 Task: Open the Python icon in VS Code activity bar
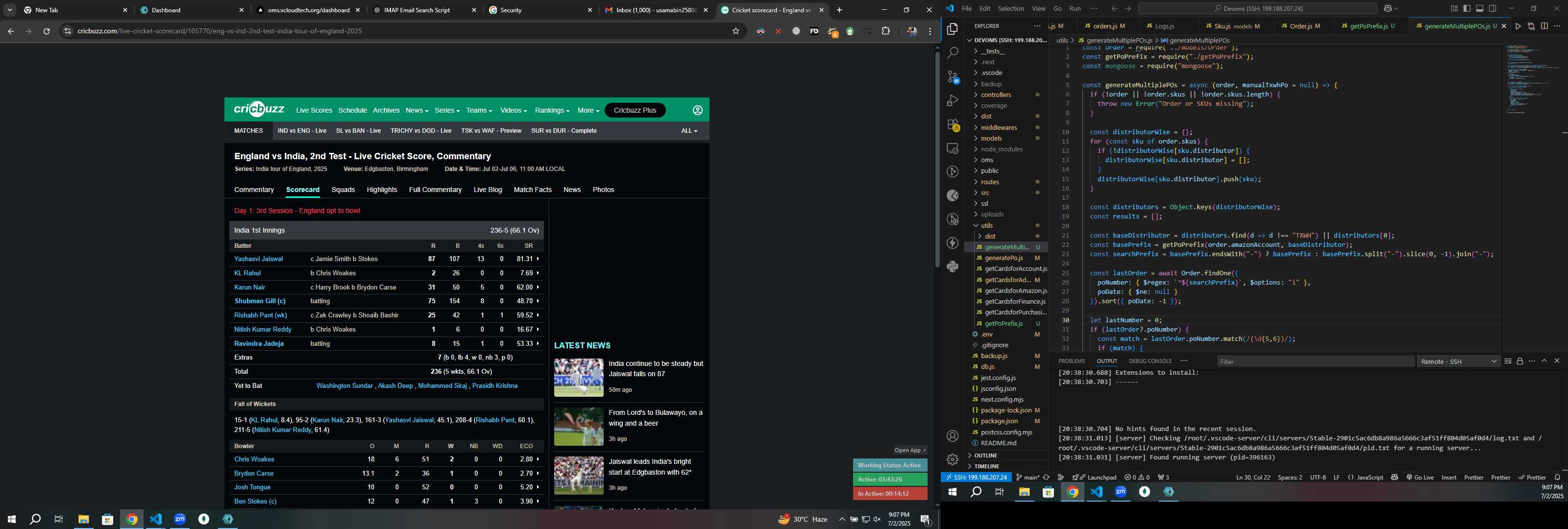coord(953,266)
